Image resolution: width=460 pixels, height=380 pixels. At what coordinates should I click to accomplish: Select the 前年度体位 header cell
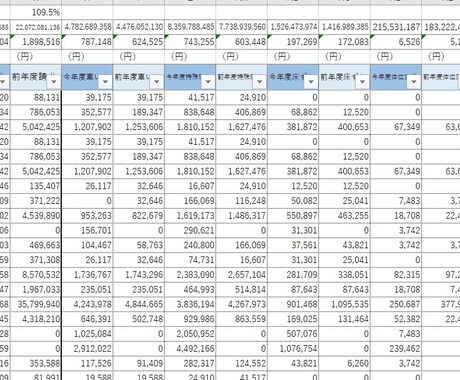coord(441,77)
